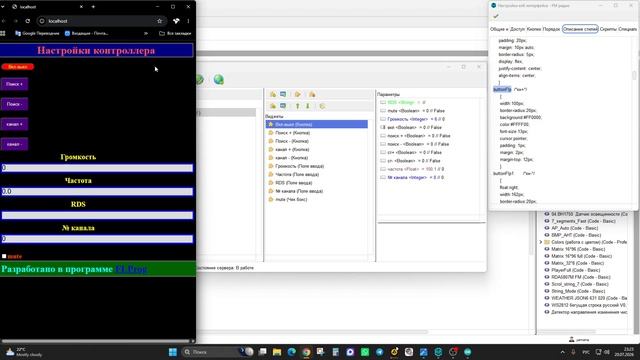
Task: Toggle the mute checkbox on web page
Action: [4, 256]
